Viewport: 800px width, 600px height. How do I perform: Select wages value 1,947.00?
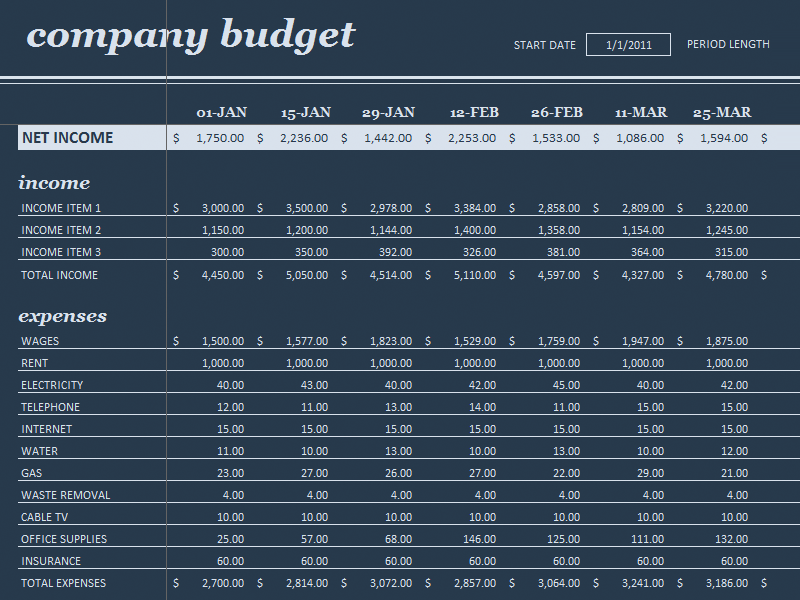[x=643, y=341]
